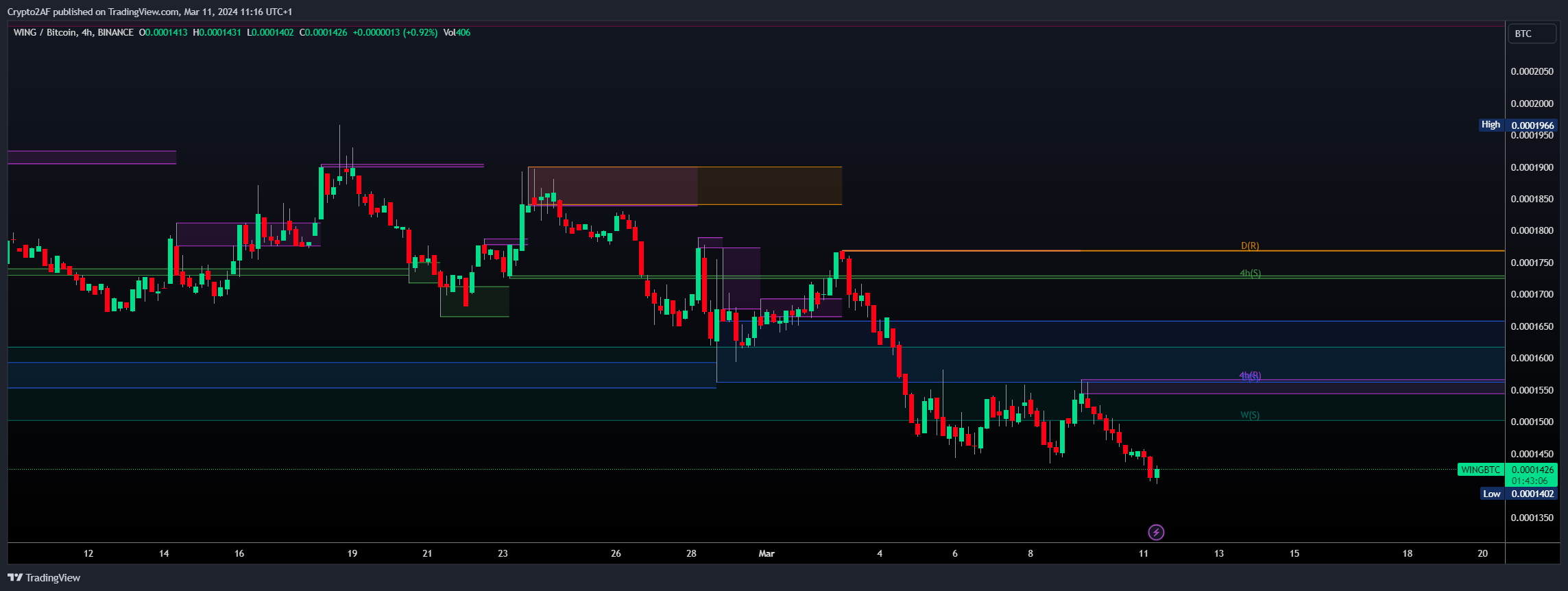Select the D(R) orange level label

pyautogui.click(x=1250, y=245)
